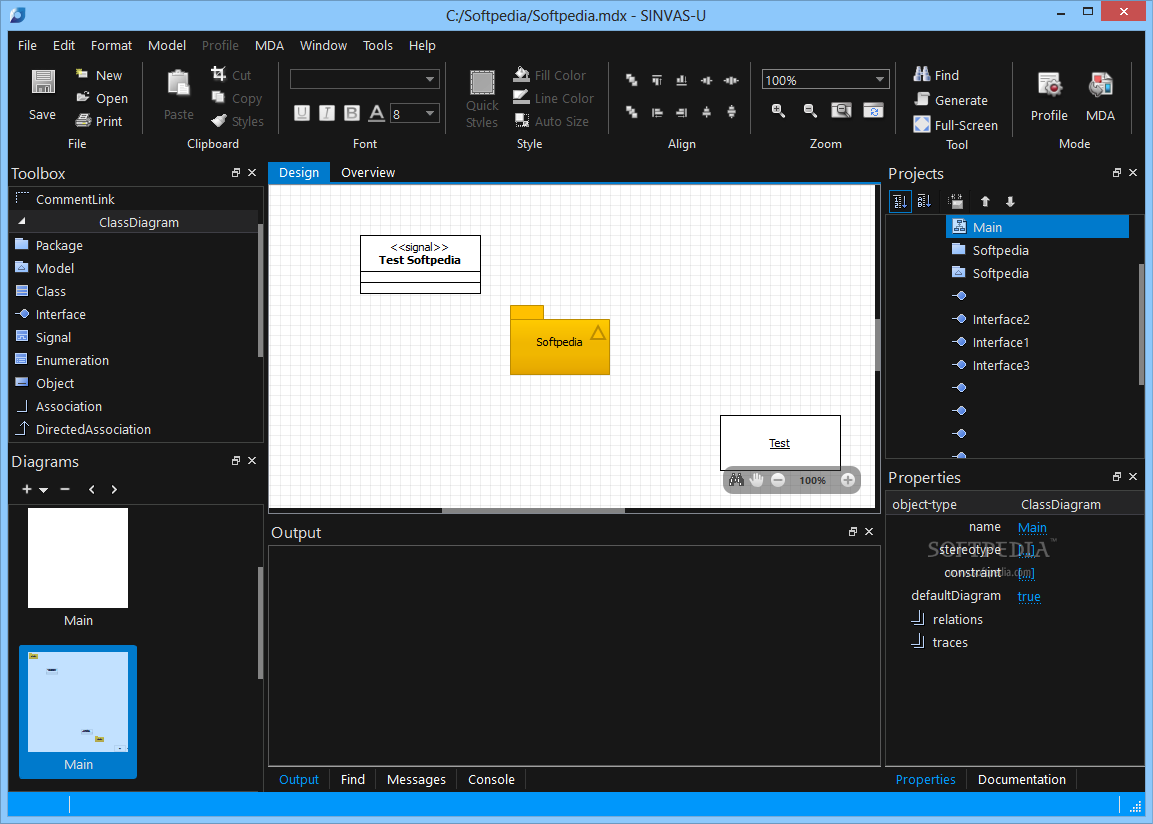Screen dimensions: 1153x824
Task: Float the Toolbox panel
Action: coord(236,173)
